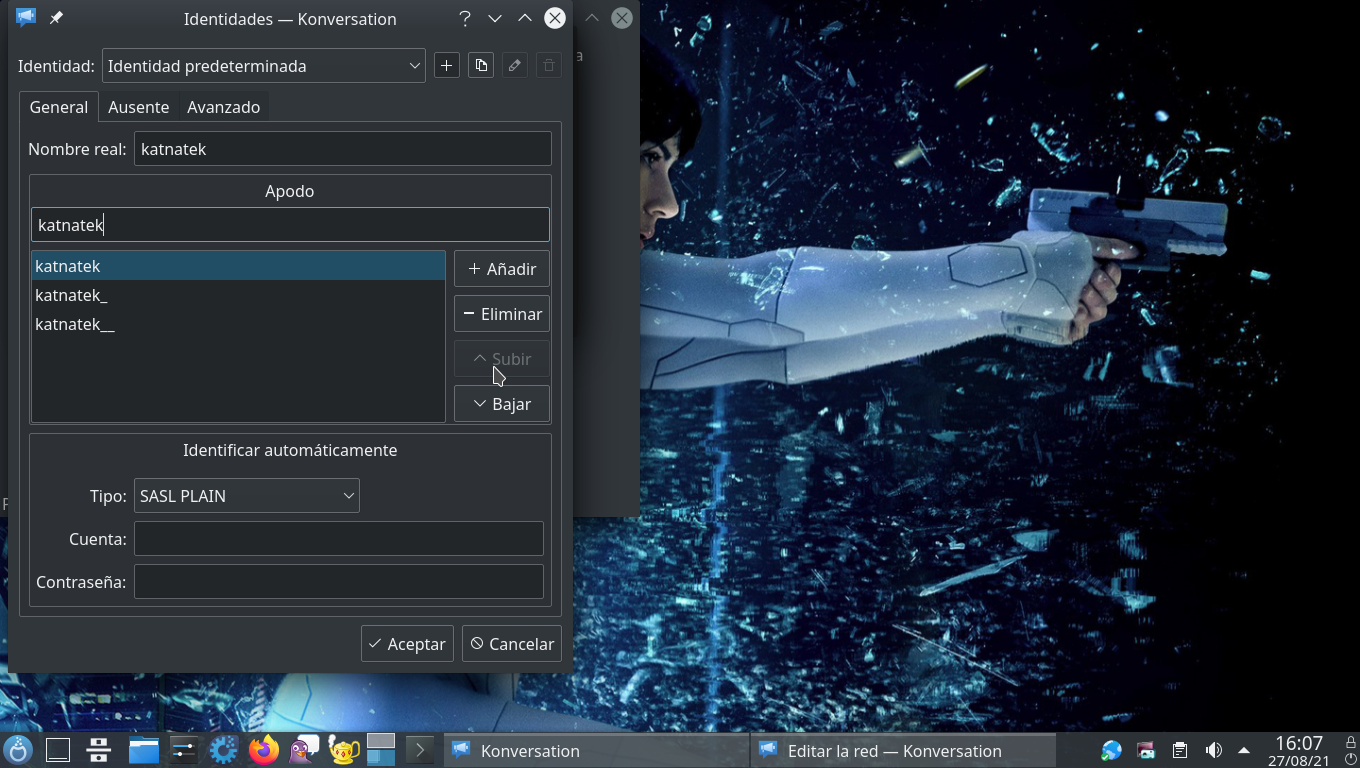Open the volume control in tray
The height and width of the screenshot is (768, 1360).
coord(1213,750)
